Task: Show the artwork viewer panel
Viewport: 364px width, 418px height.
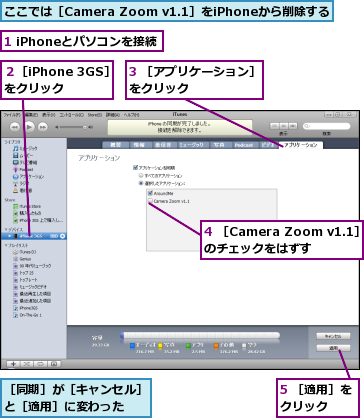Action: 54,364
